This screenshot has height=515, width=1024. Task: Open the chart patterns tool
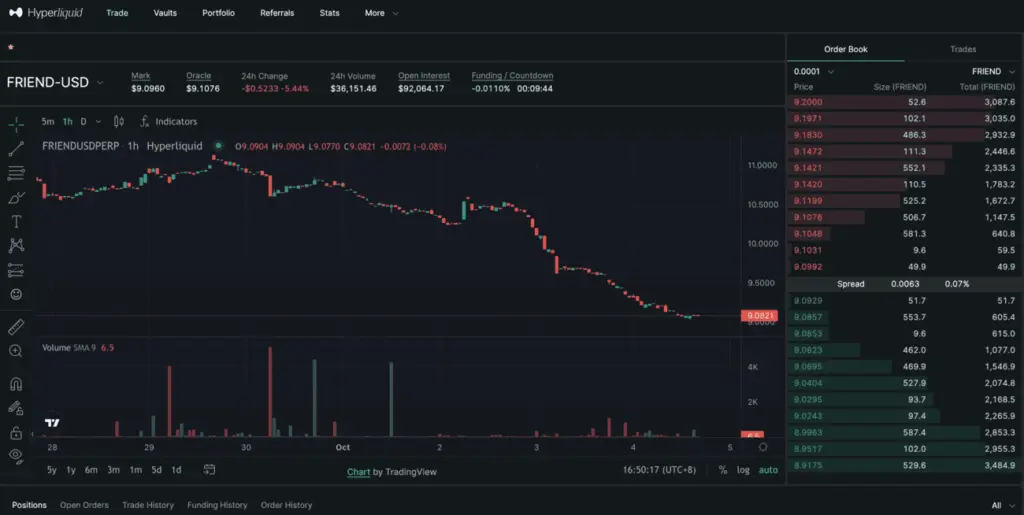16,245
